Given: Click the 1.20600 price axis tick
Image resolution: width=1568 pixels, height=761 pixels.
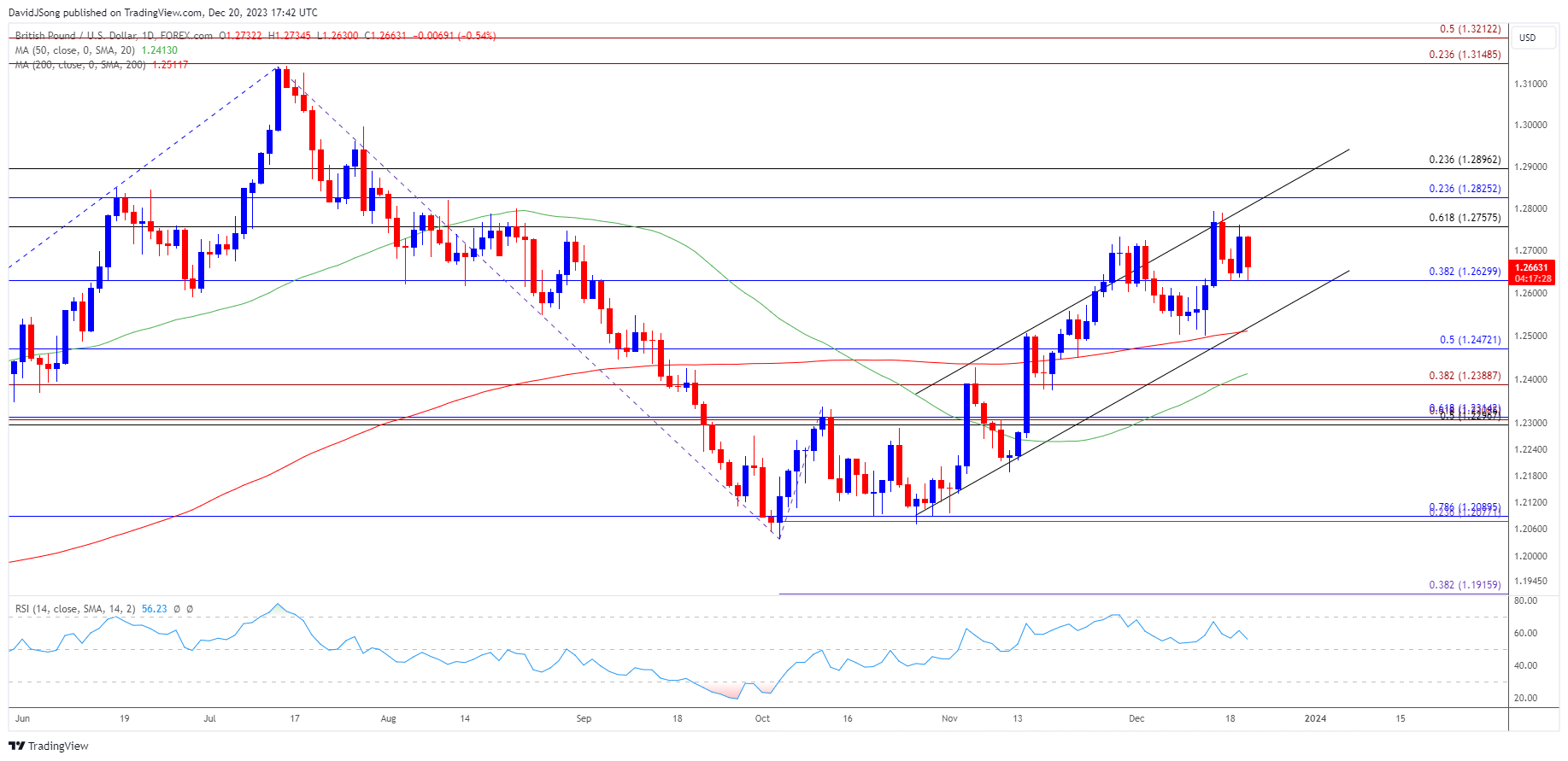Looking at the screenshot, I should tap(1530, 529).
